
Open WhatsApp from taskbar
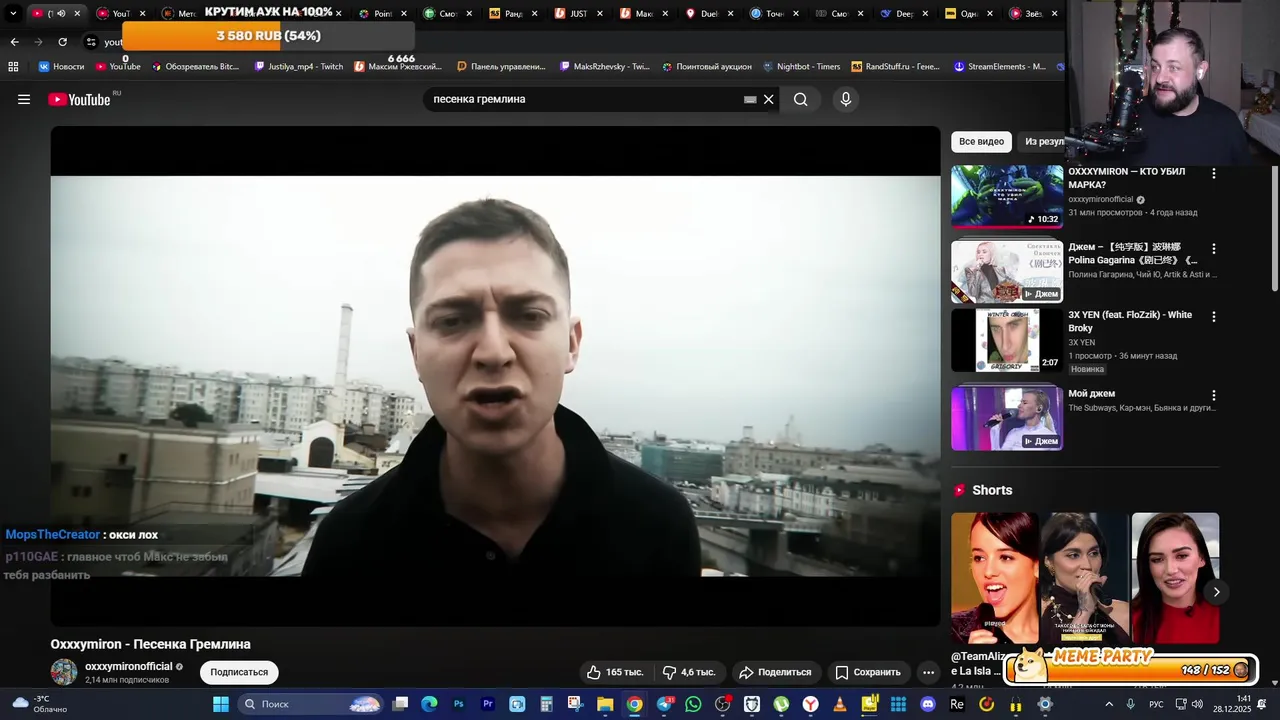coord(693,704)
